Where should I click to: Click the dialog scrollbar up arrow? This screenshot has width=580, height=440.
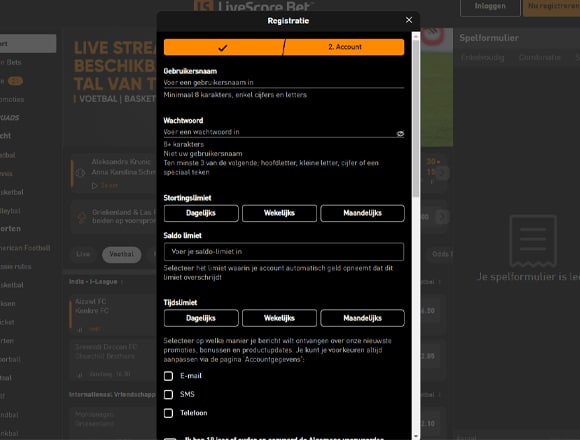[416, 36]
